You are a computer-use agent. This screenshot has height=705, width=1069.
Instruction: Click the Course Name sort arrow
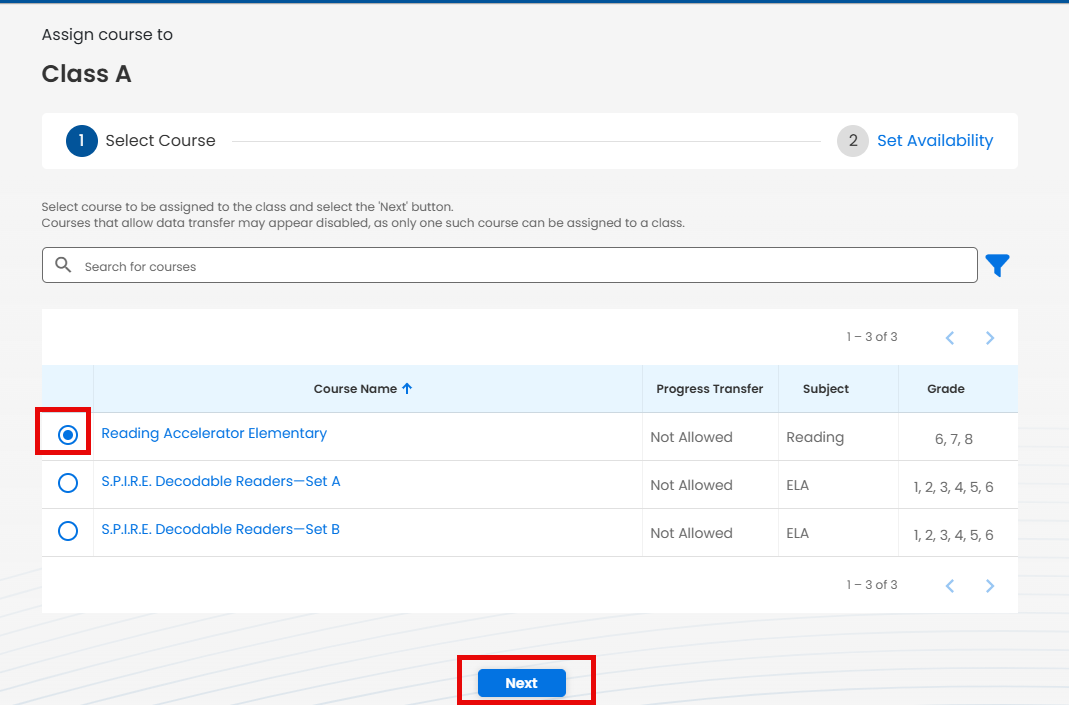(x=407, y=389)
